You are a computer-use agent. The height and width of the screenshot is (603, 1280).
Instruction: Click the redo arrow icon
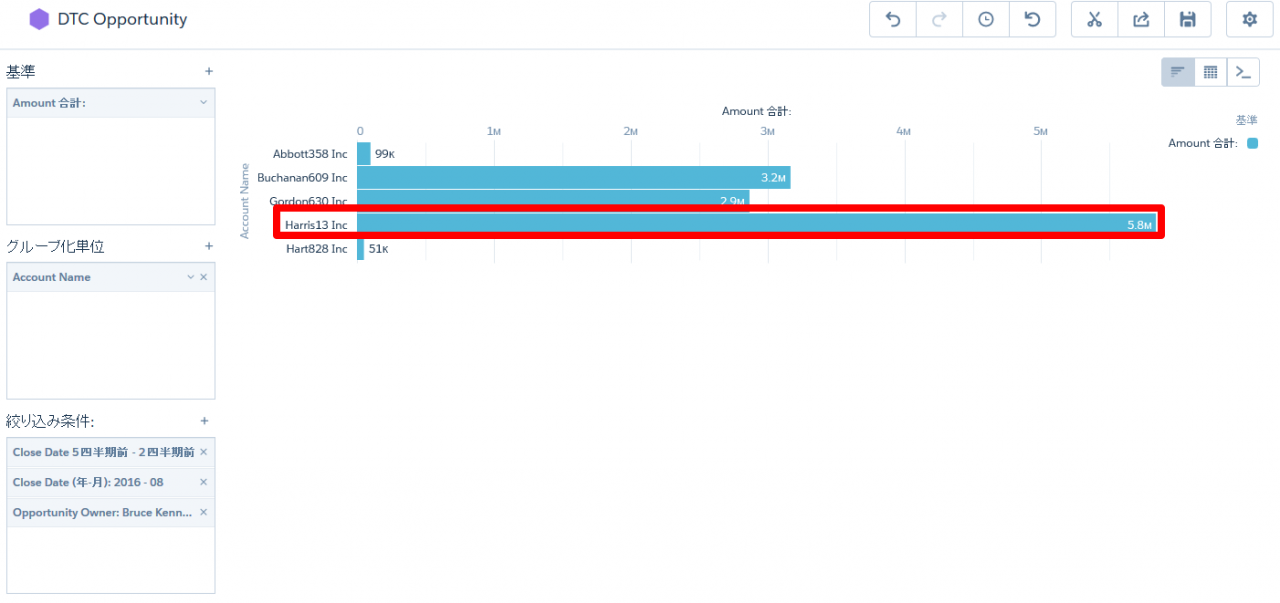939,20
